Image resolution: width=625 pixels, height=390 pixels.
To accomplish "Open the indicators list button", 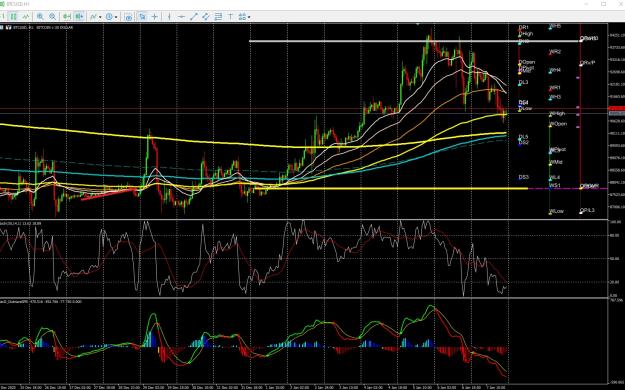I will tap(94, 17).
